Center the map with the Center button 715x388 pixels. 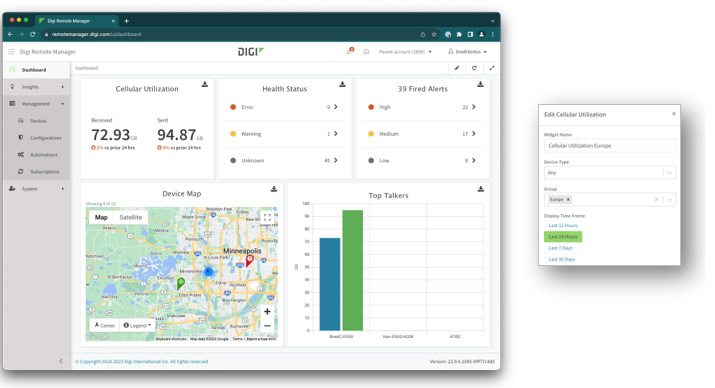coord(104,326)
